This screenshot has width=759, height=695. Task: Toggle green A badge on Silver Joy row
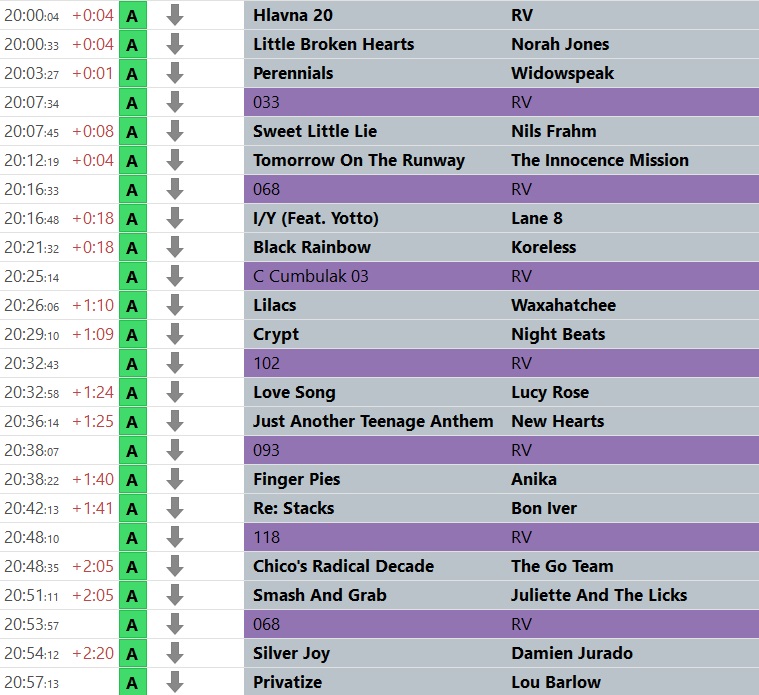[x=133, y=654]
